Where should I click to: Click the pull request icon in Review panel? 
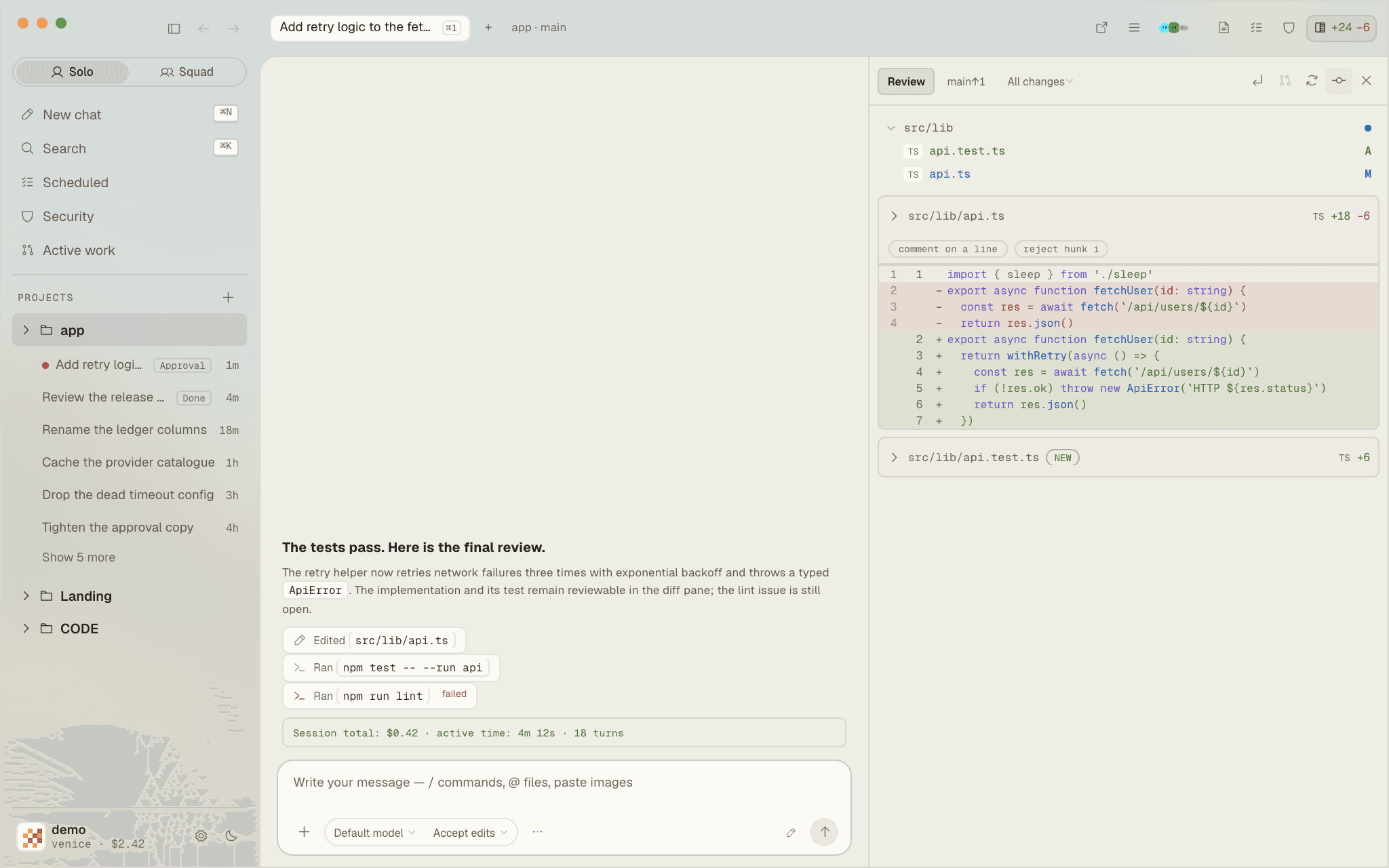click(1285, 81)
